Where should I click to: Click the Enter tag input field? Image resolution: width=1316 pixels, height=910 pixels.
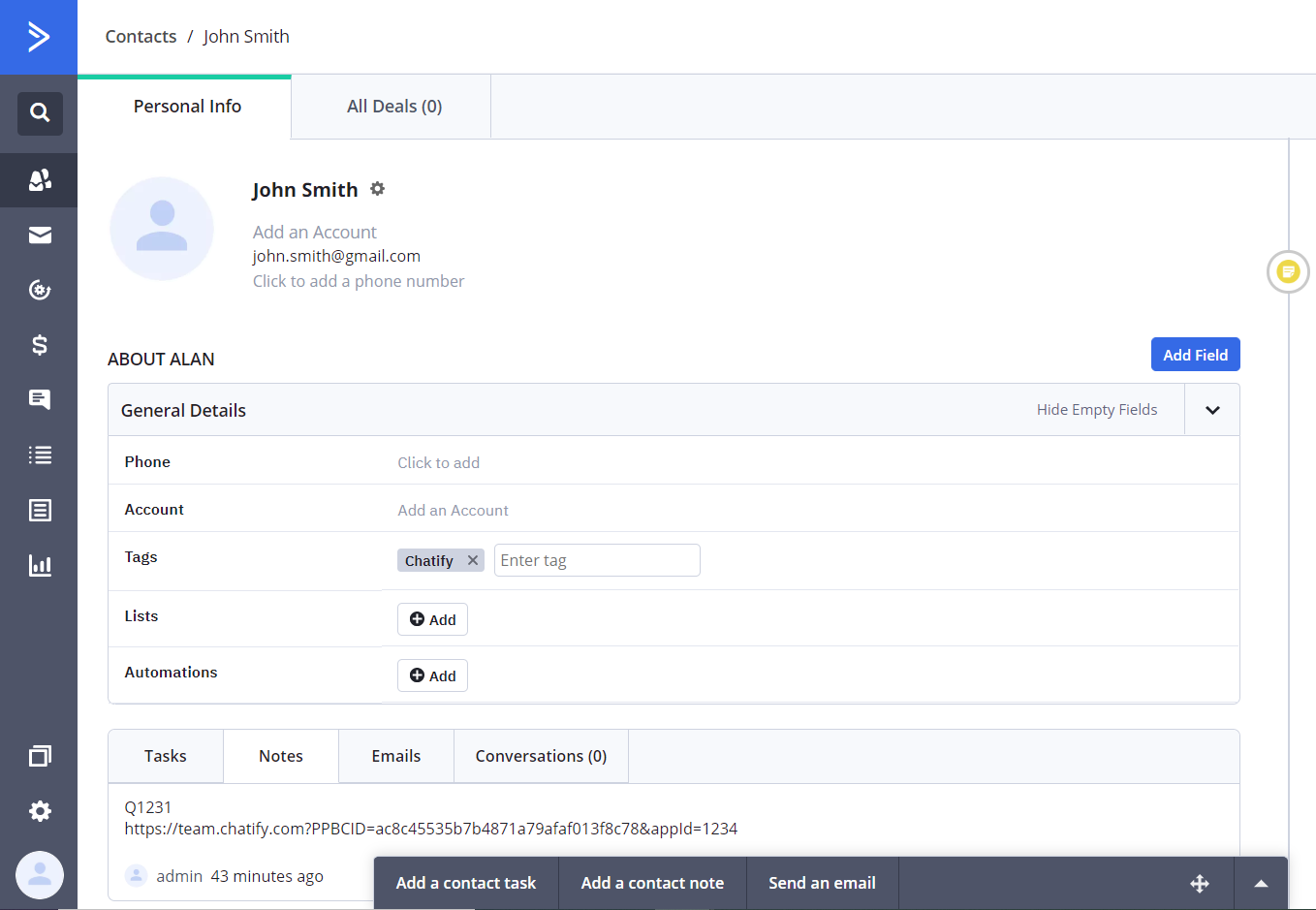[597, 560]
